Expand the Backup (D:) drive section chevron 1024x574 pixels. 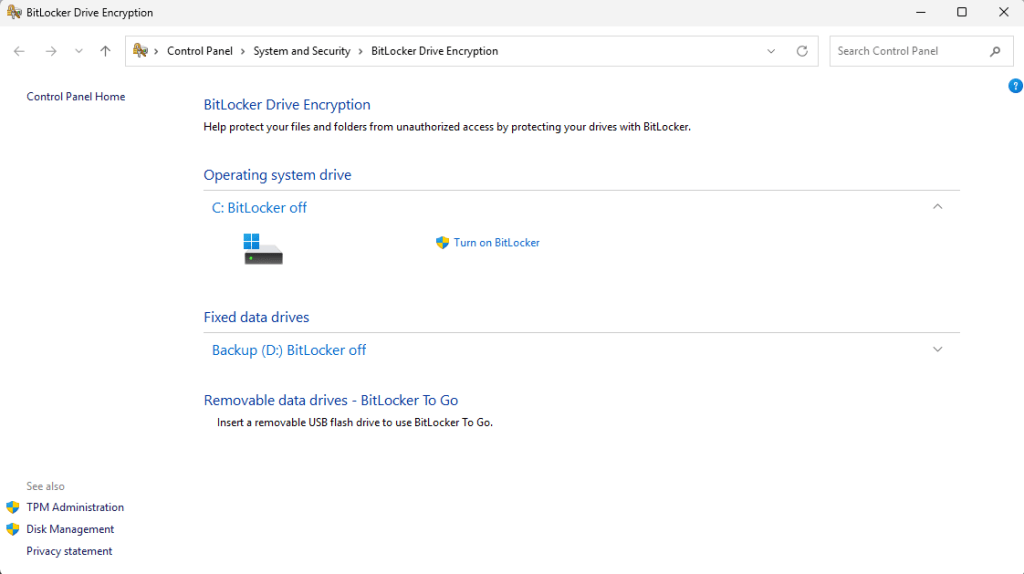tap(938, 350)
